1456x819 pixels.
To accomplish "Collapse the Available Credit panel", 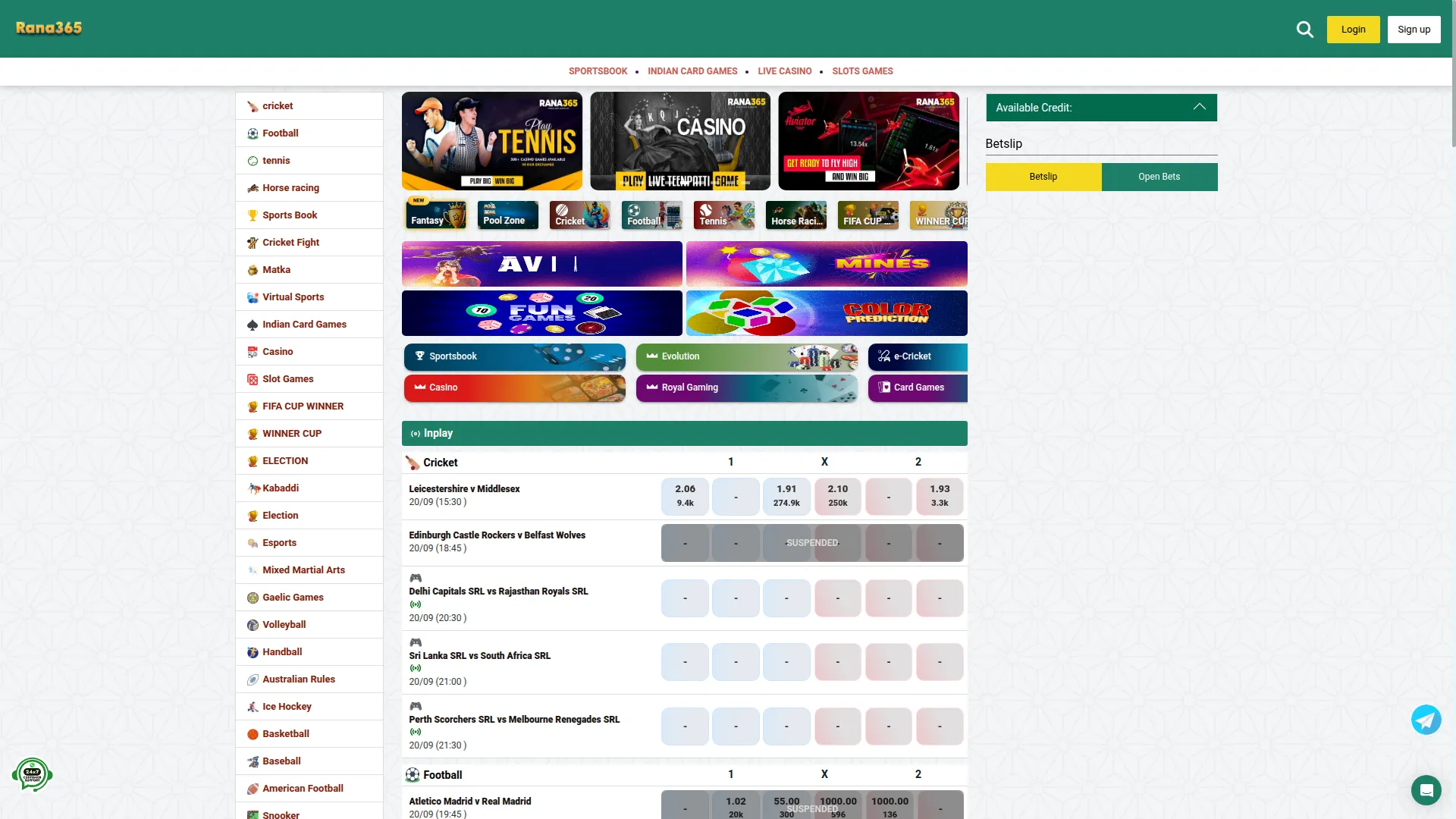I will click(x=1199, y=107).
